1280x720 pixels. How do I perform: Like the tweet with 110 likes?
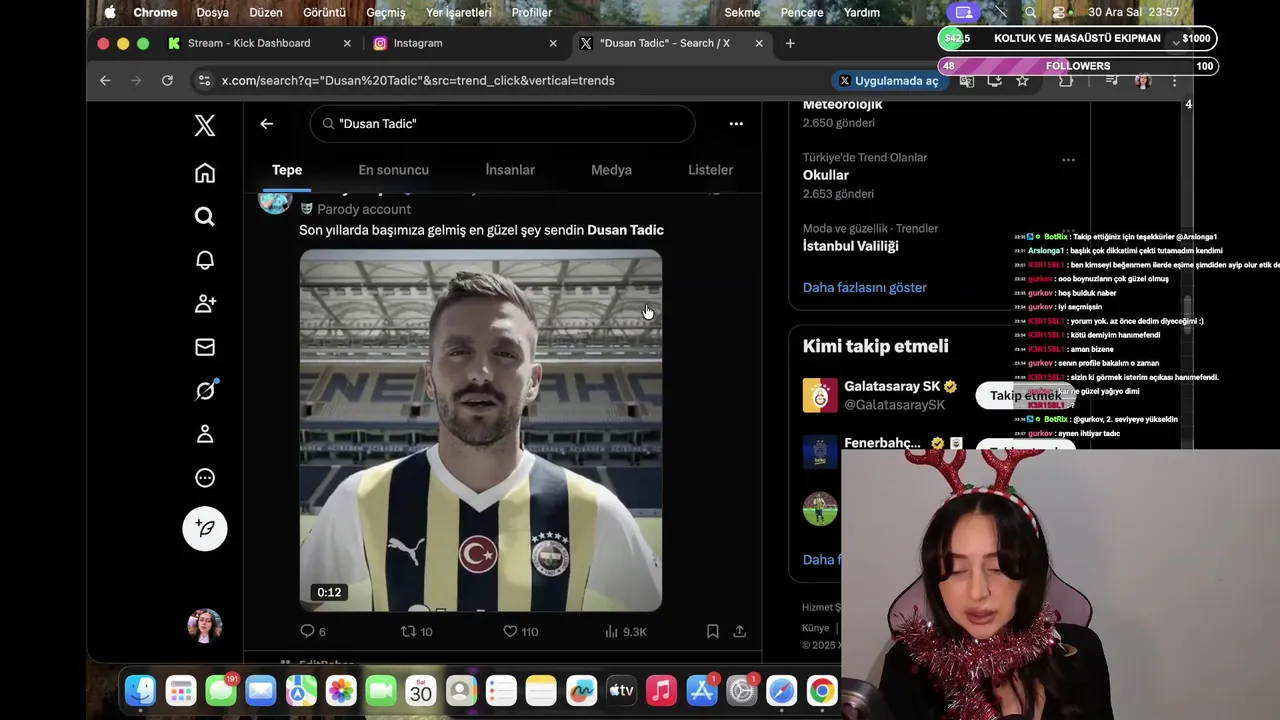520,632
